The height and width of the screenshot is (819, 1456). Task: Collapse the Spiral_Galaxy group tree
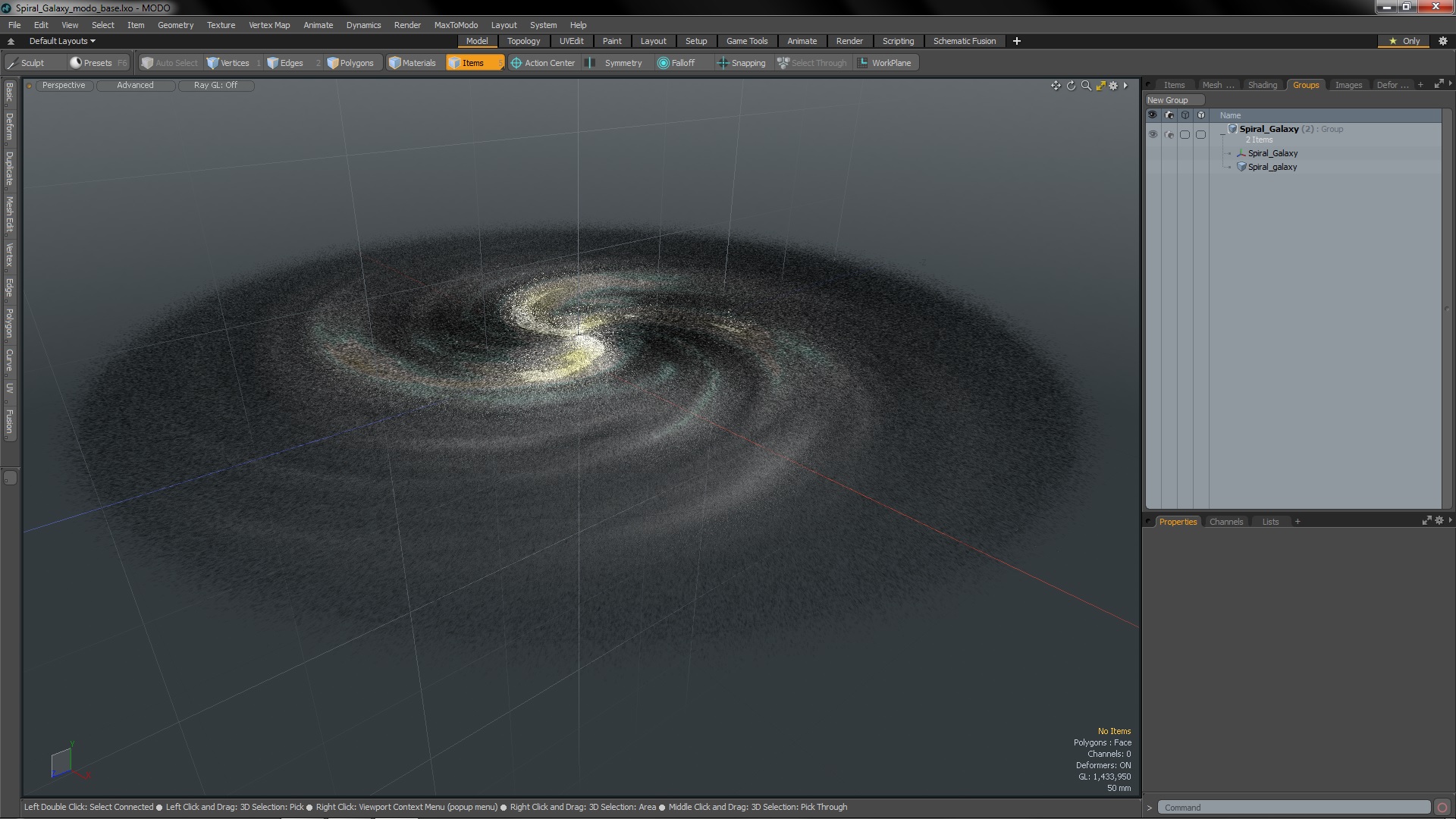[1222, 133]
